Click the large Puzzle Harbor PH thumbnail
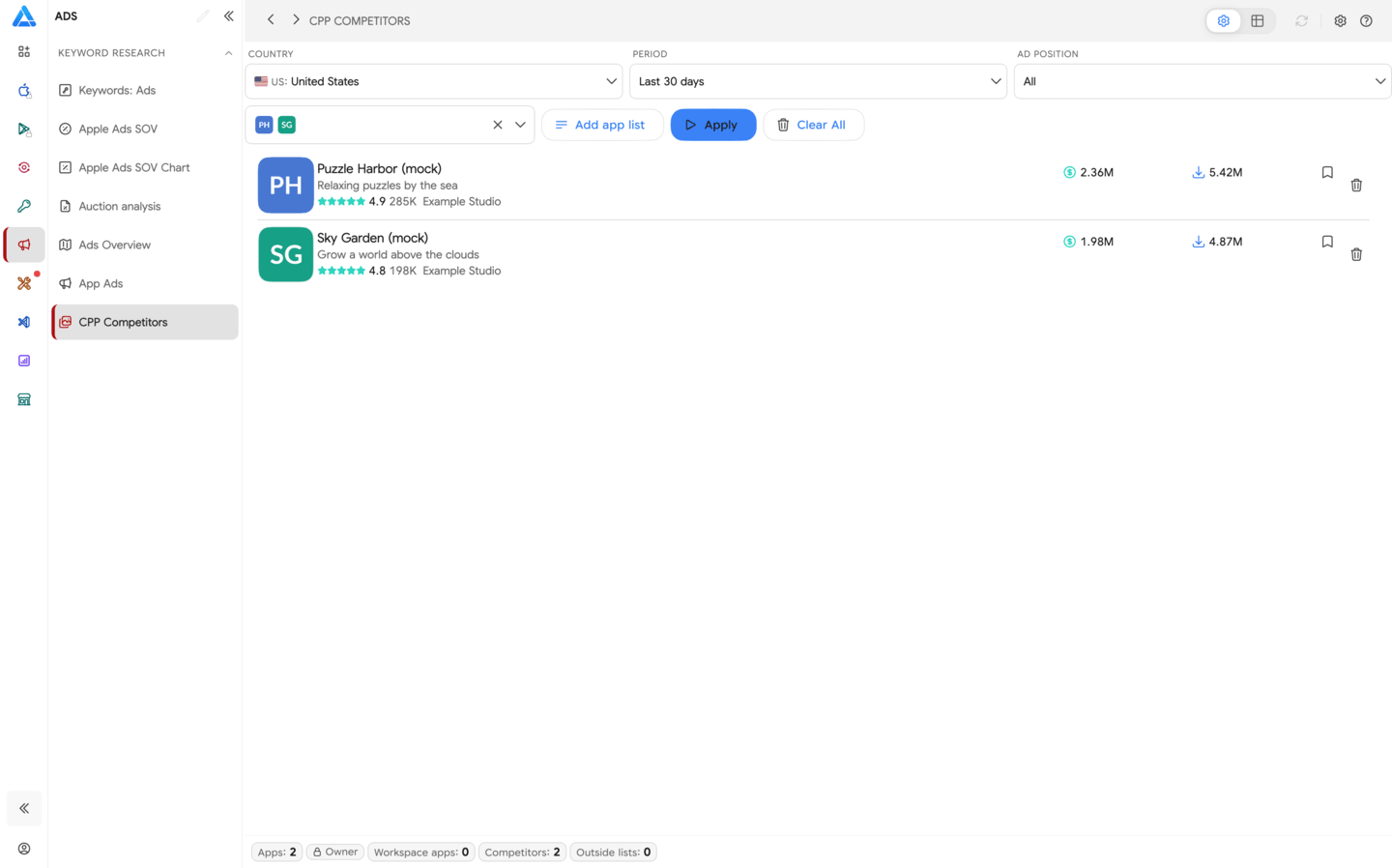Viewport: 1392px width, 868px height. 285,185
